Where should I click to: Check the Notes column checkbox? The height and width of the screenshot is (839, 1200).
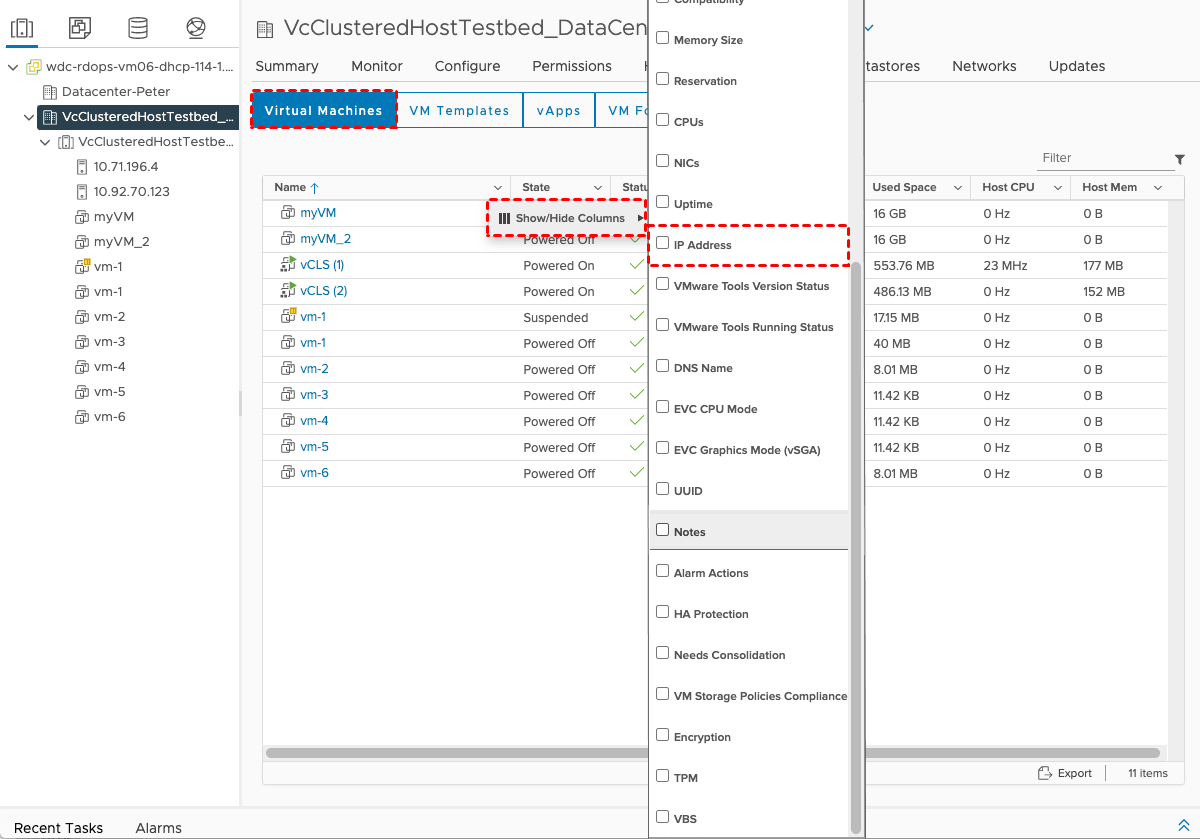coord(662,530)
